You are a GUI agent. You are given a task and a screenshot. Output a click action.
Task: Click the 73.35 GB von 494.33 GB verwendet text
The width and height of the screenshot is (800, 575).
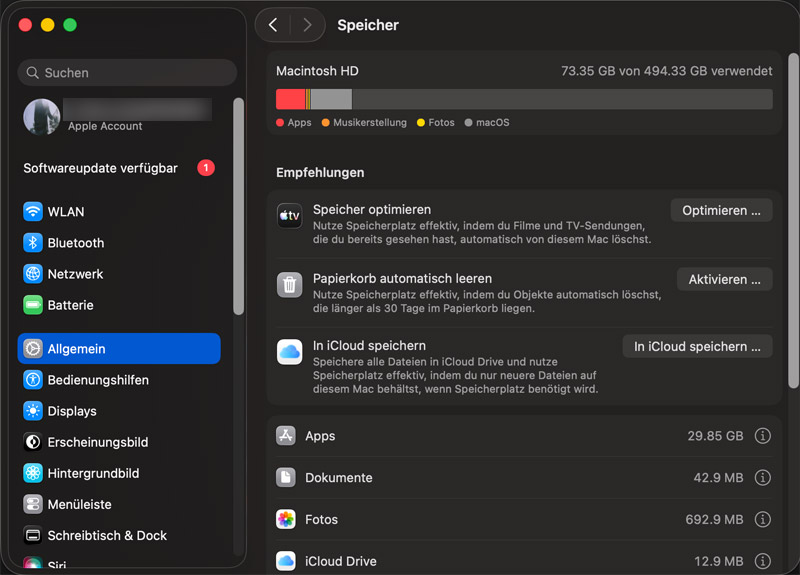tap(666, 71)
